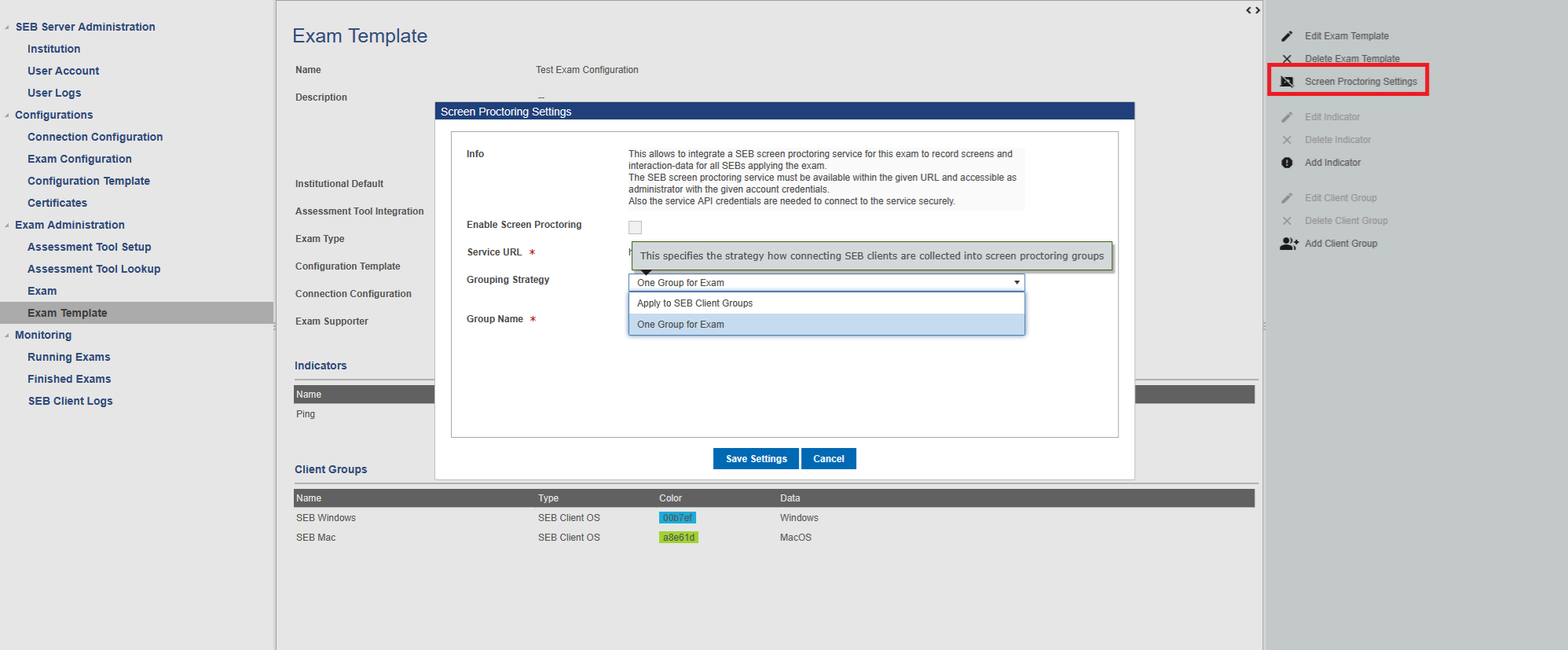Click the Add Indicator action label
Screen dimensions: 1568x650
pyautogui.click(x=1333, y=163)
